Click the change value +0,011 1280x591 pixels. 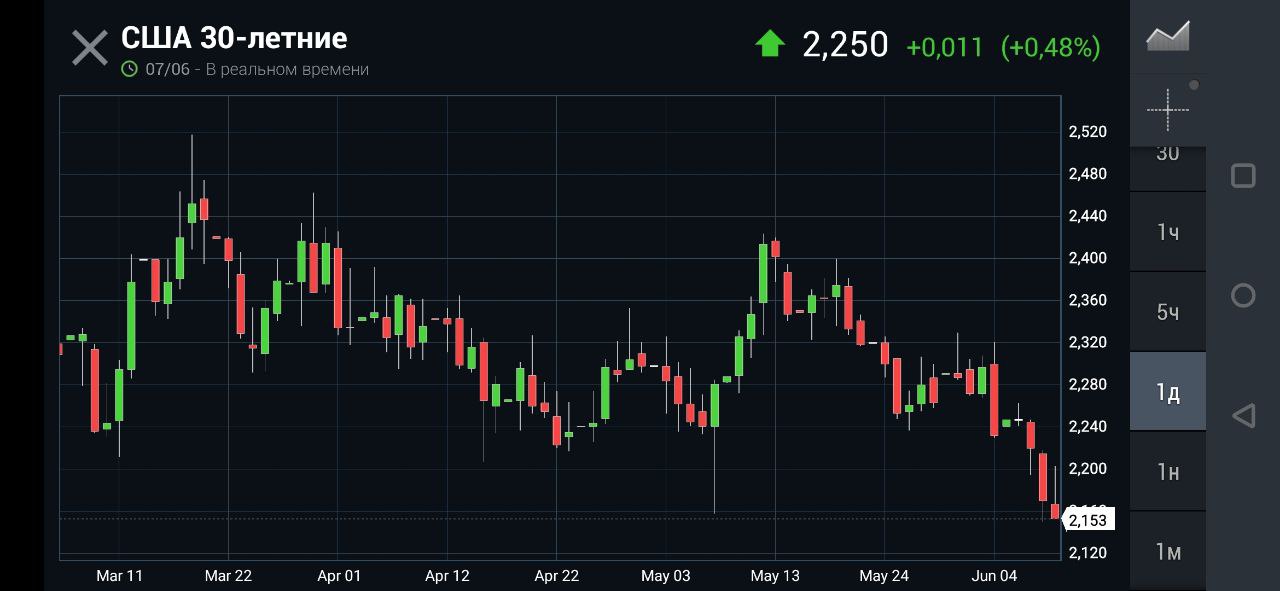(x=945, y=47)
